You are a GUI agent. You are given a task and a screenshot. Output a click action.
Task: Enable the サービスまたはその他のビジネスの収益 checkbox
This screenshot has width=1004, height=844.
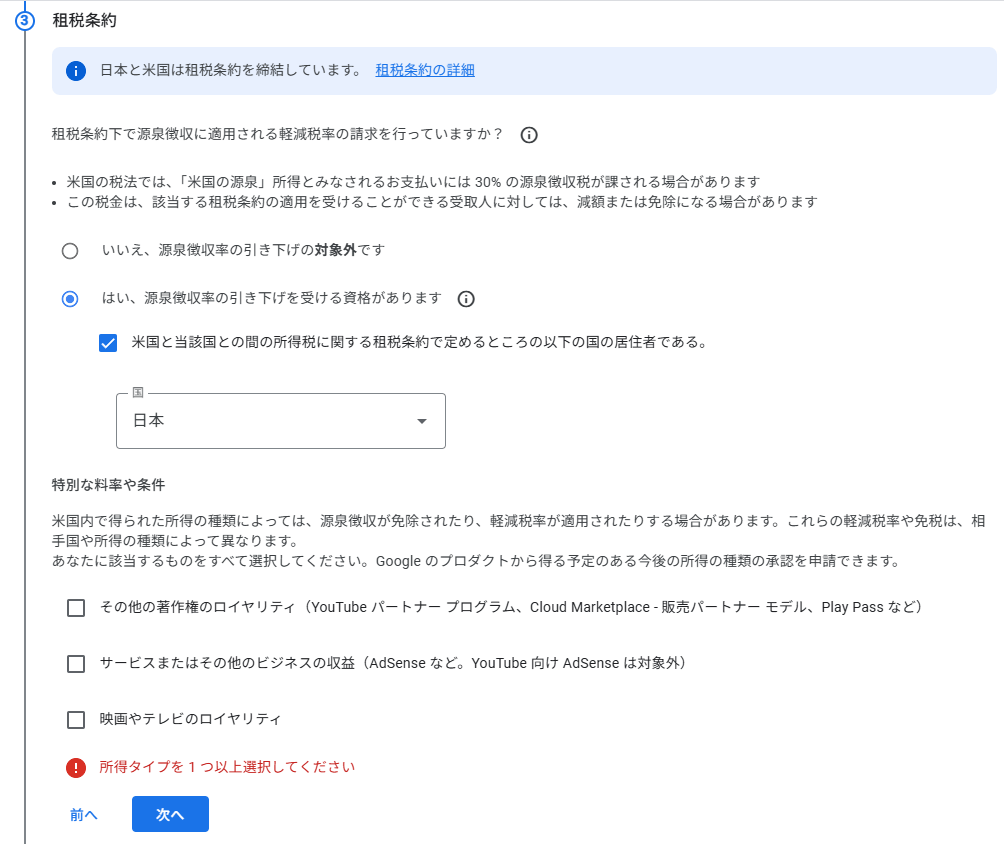(x=76, y=664)
